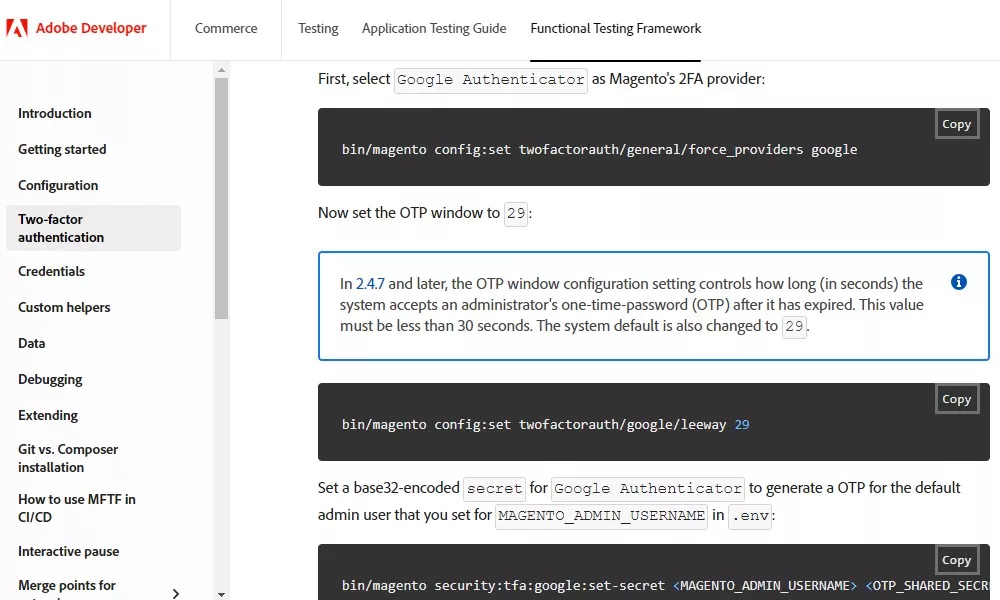Expand the Merge points sidebar item
This screenshot has width=1000, height=600.
tap(176, 594)
